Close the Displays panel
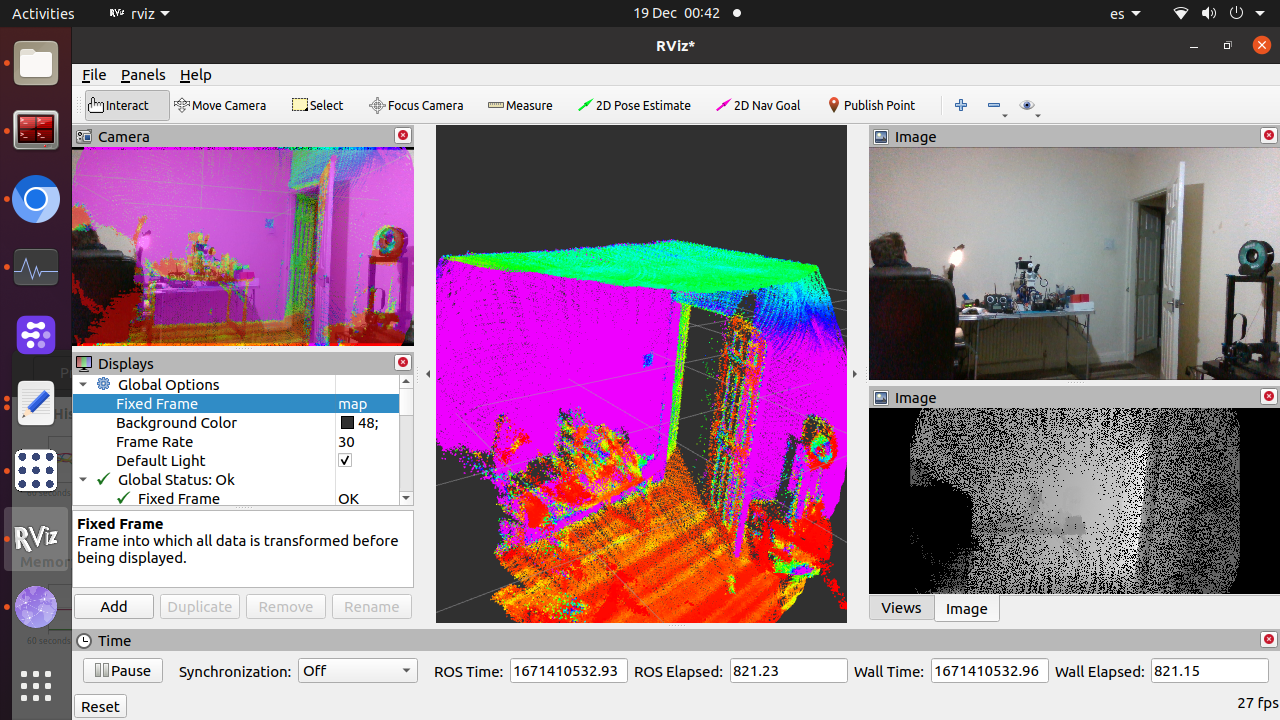1280x720 pixels. coord(403,363)
